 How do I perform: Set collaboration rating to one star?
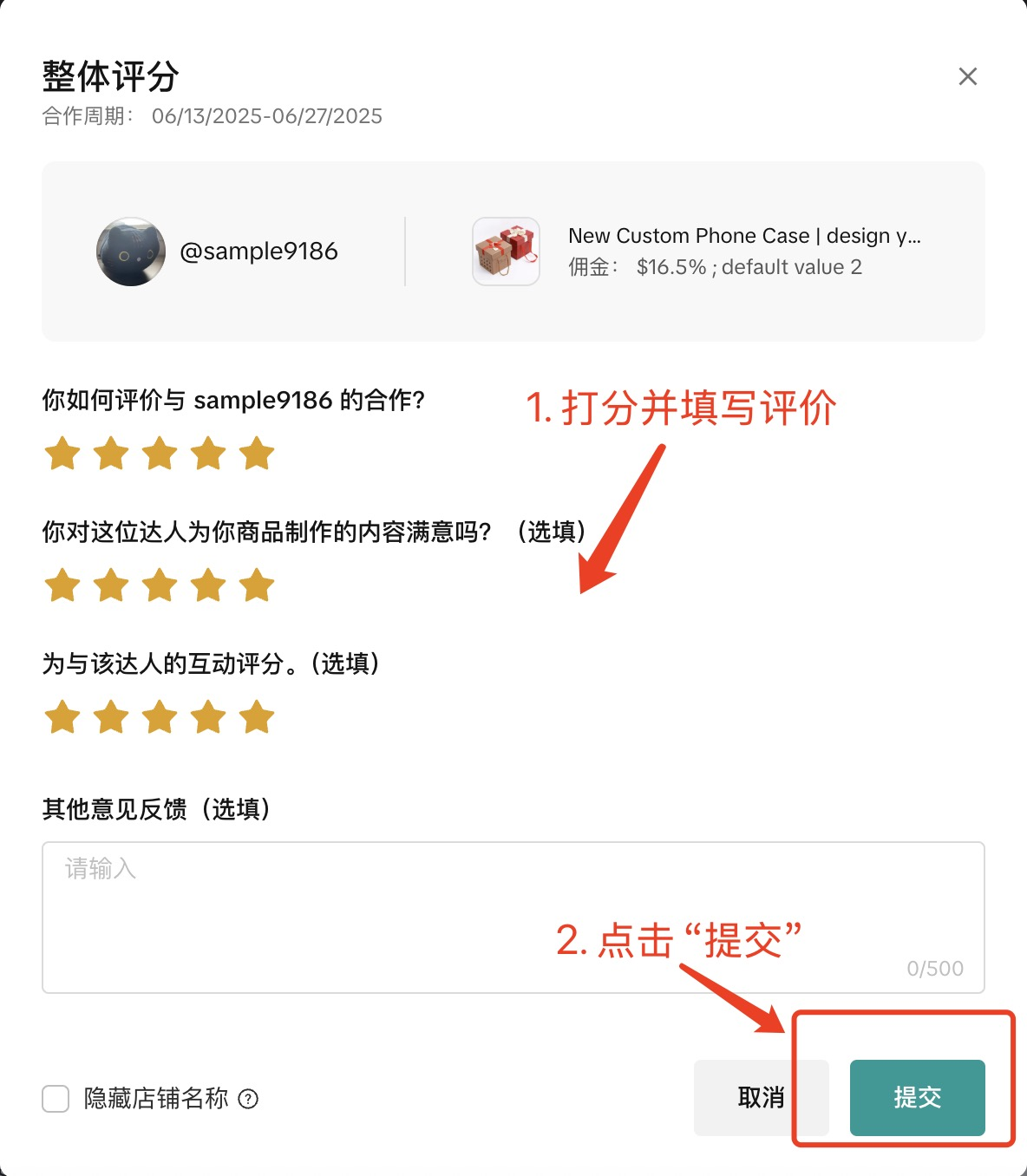pos(62,454)
